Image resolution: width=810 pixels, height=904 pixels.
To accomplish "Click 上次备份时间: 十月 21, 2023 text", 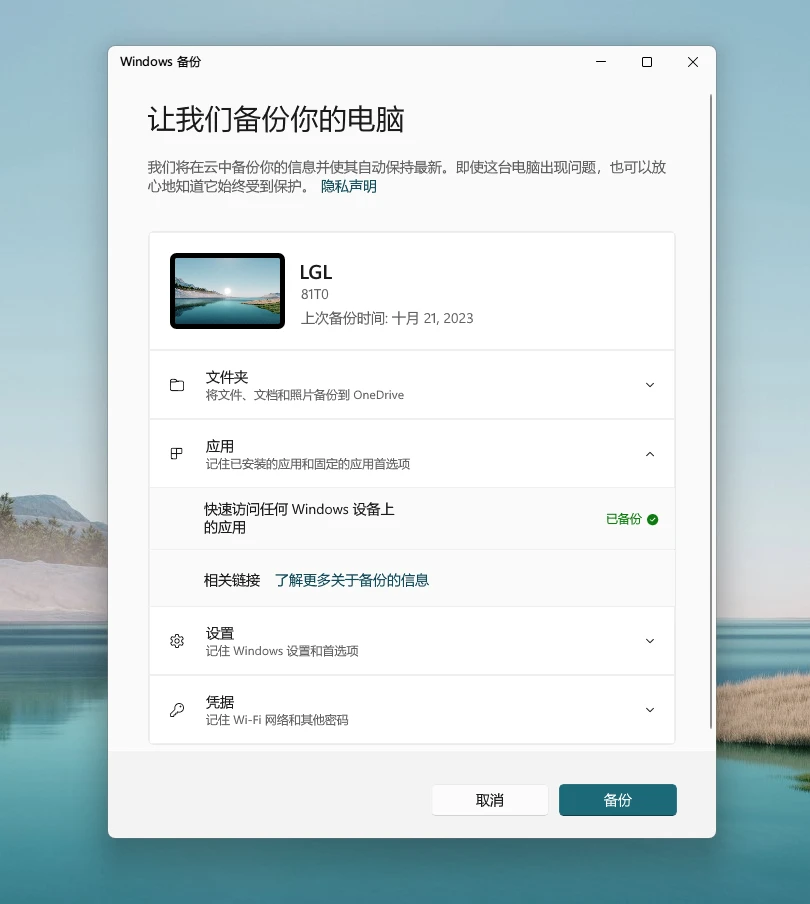I will click(387, 318).
